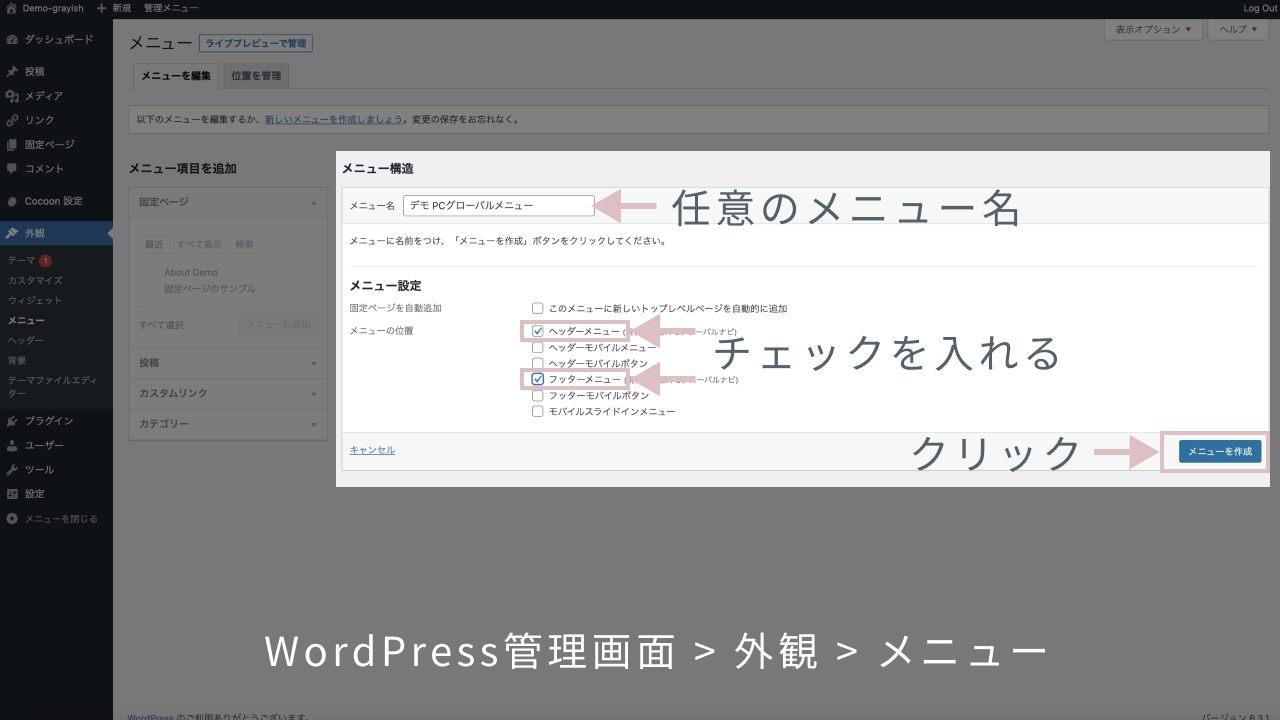Image resolution: width=1280 pixels, height=720 pixels.
Task: Click the 新しいメニューを作成しましょう link
Action: coord(334,119)
